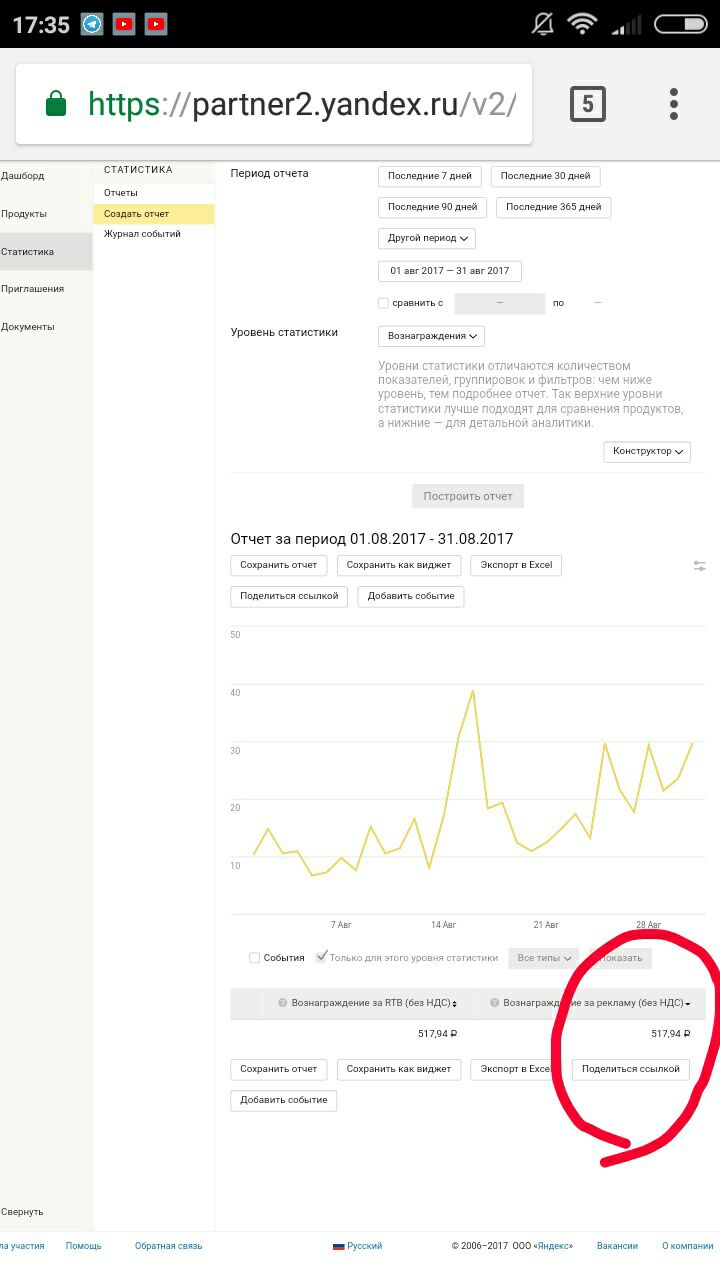Image resolution: width=720 pixels, height=1280 pixels.
Task: Click the chart peak near 14 Авг
Action: (x=472, y=690)
